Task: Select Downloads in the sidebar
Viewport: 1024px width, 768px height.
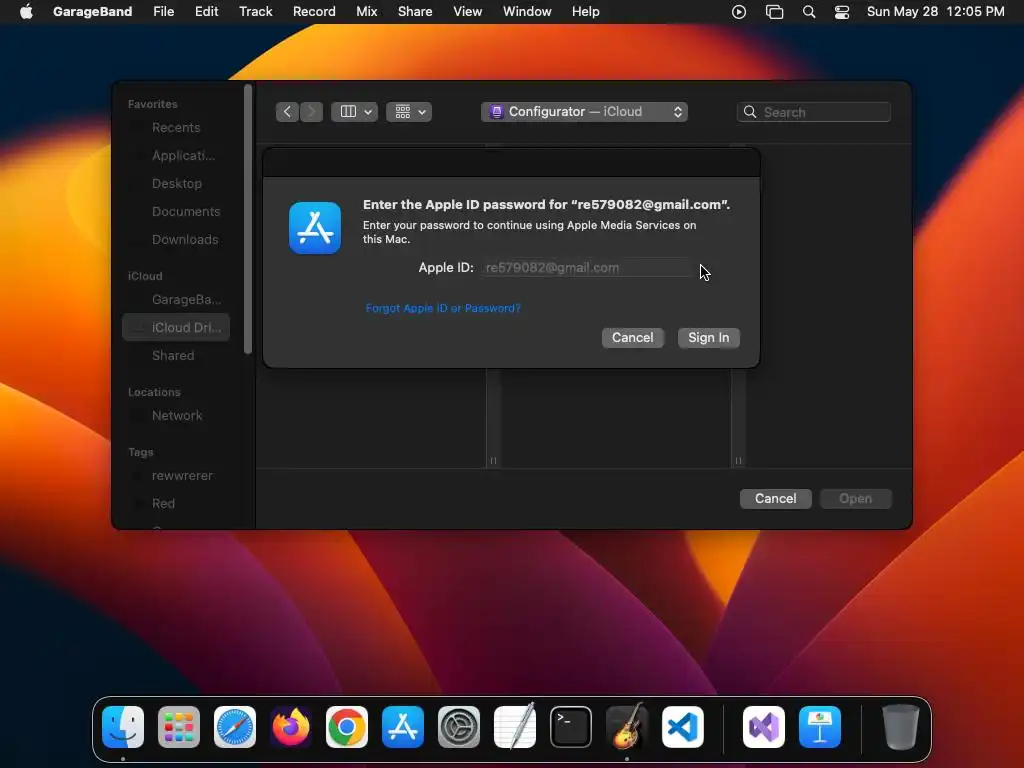Action: click(176, 240)
